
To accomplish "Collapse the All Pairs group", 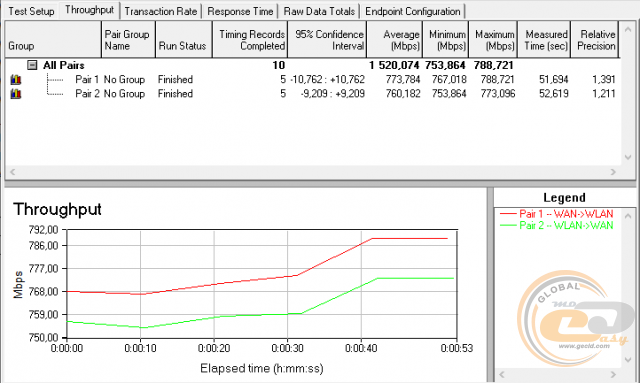I will 32,65.
